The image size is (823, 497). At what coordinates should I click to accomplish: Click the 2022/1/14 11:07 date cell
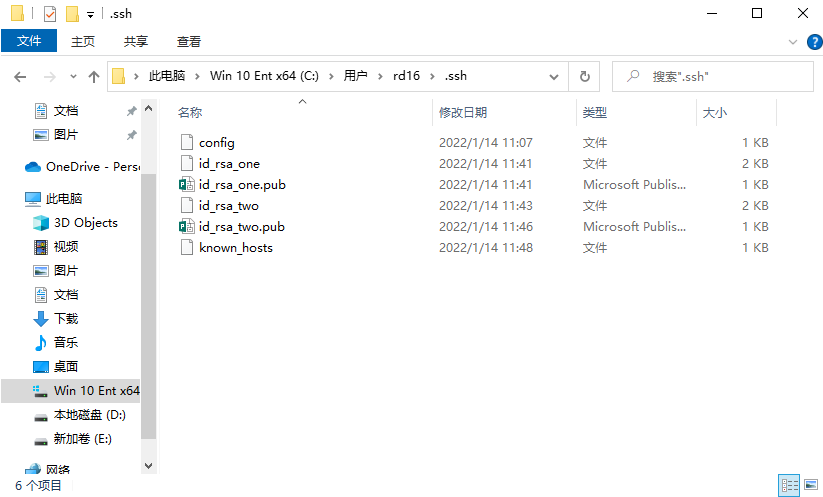486,143
